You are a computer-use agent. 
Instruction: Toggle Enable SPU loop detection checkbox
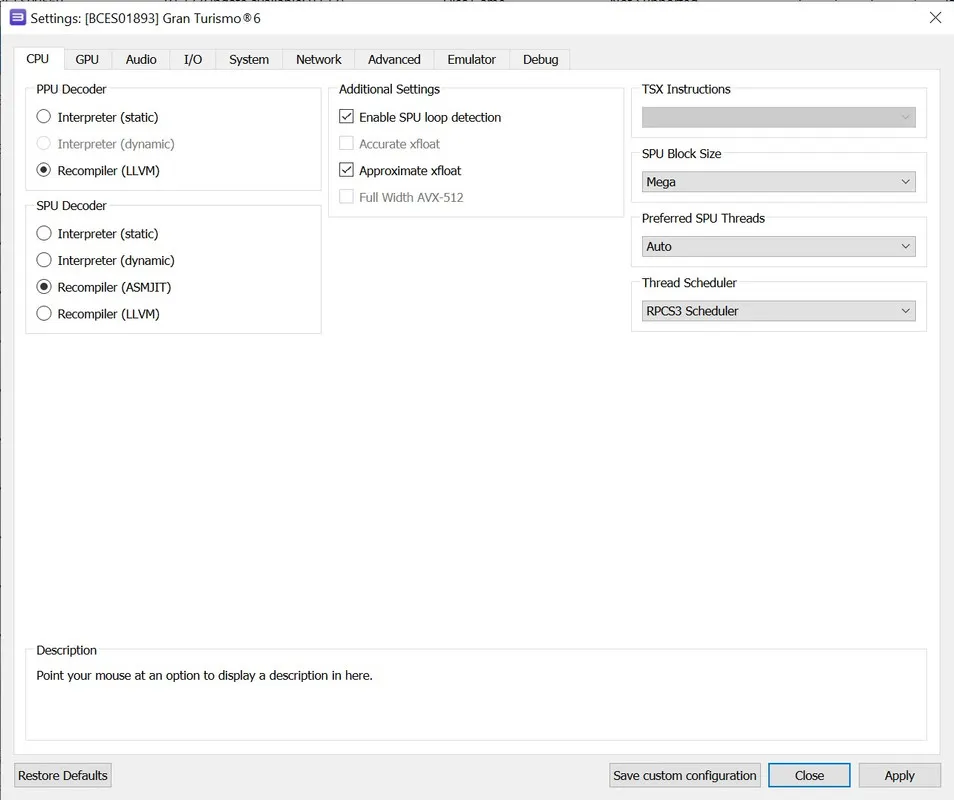346,117
